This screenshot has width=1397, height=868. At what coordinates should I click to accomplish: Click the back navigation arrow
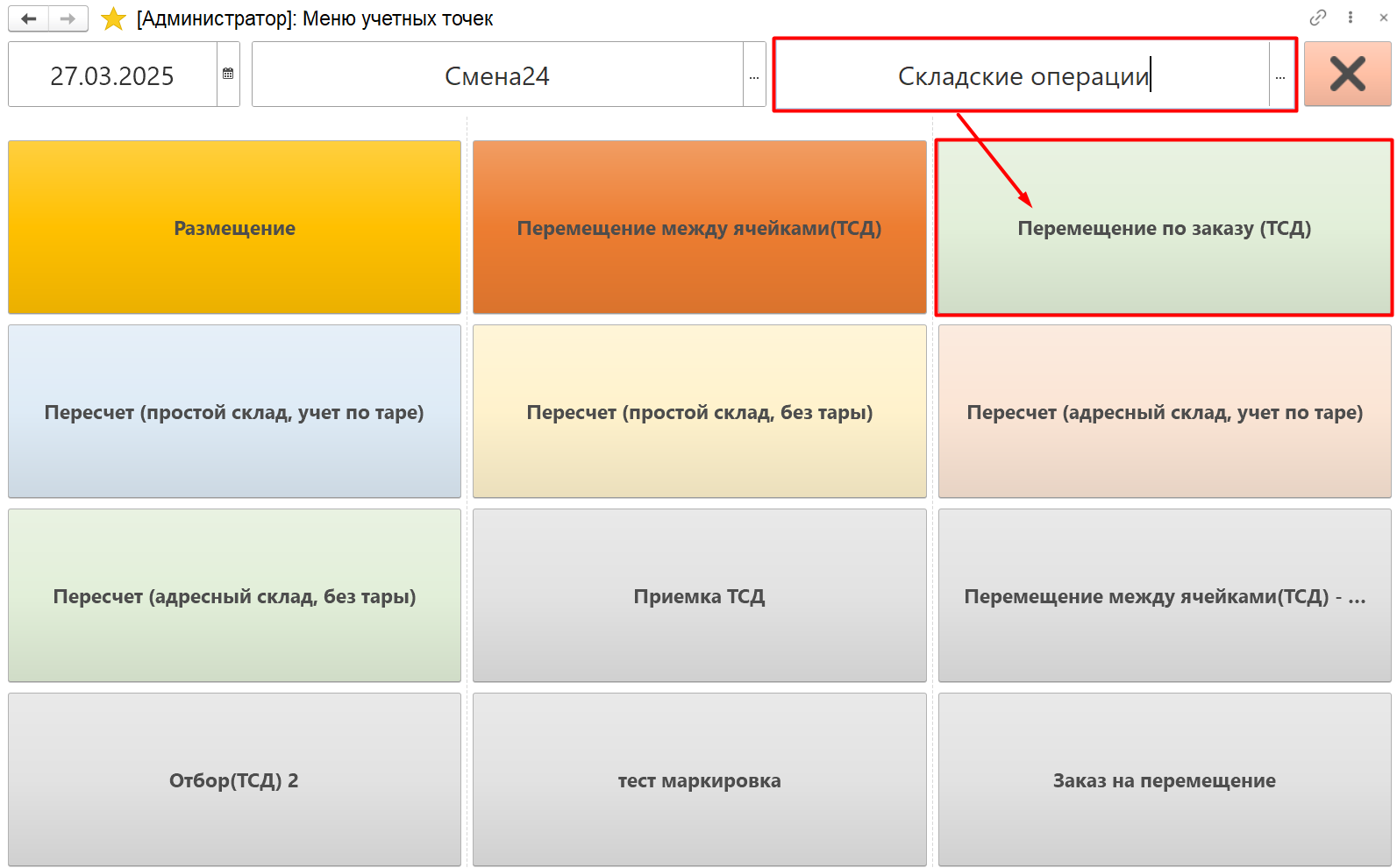coord(29,18)
